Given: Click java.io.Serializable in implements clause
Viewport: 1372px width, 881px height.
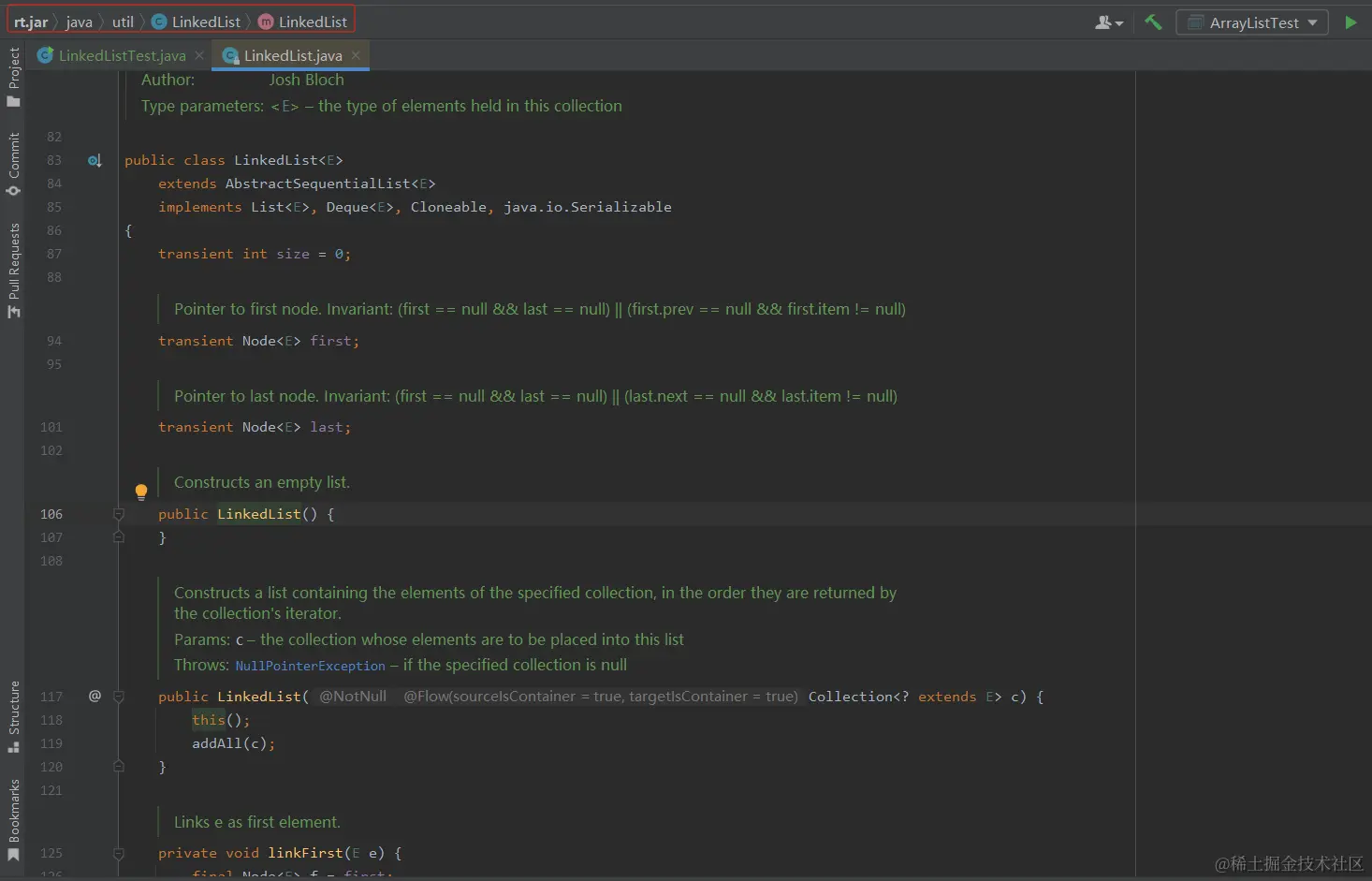Looking at the screenshot, I should point(587,207).
